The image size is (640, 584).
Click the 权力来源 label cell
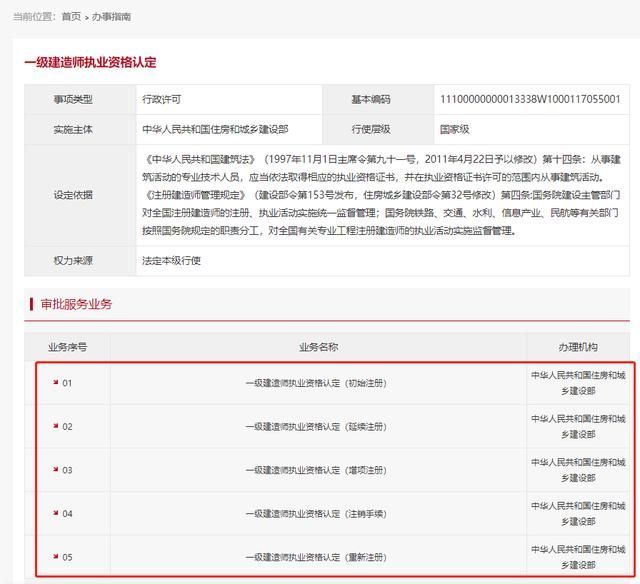point(80,261)
